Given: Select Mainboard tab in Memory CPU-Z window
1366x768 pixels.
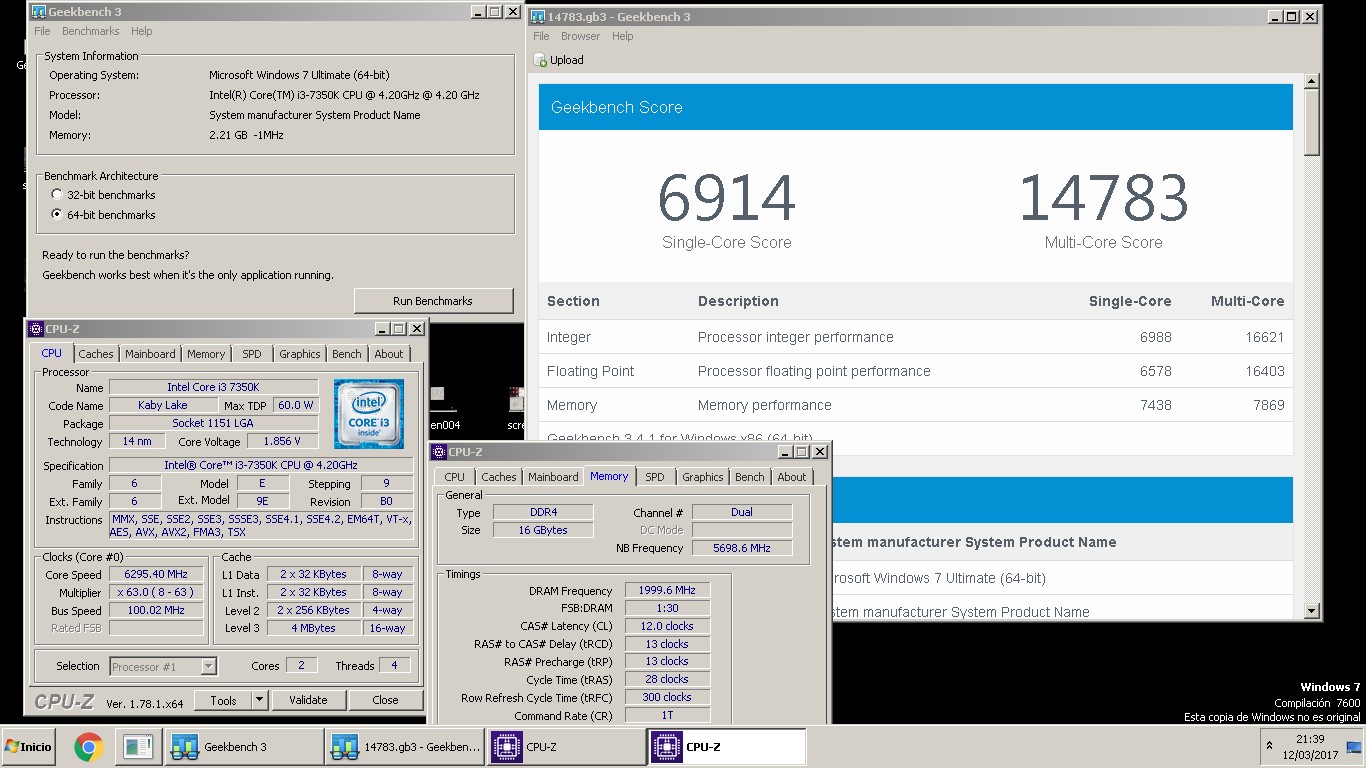Looking at the screenshot, I should coord(553,477).
